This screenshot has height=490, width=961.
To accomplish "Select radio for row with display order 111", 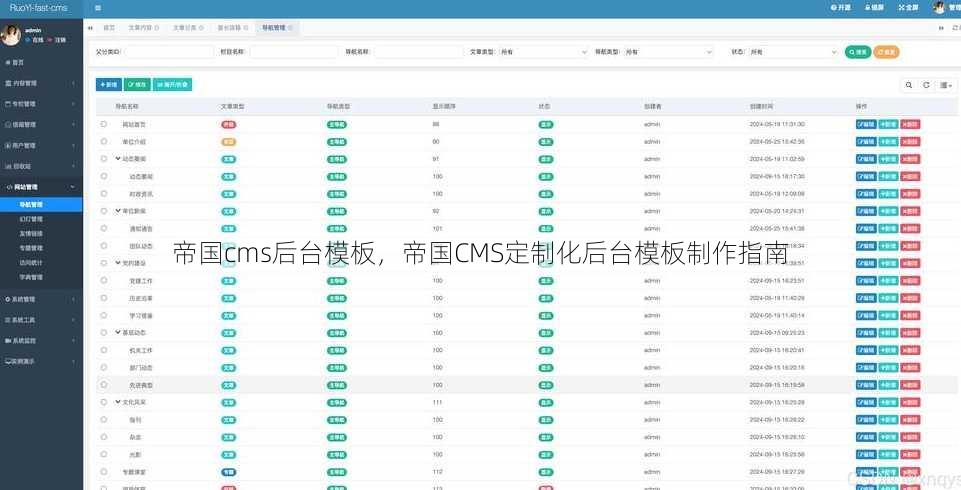I will point(104,402).
